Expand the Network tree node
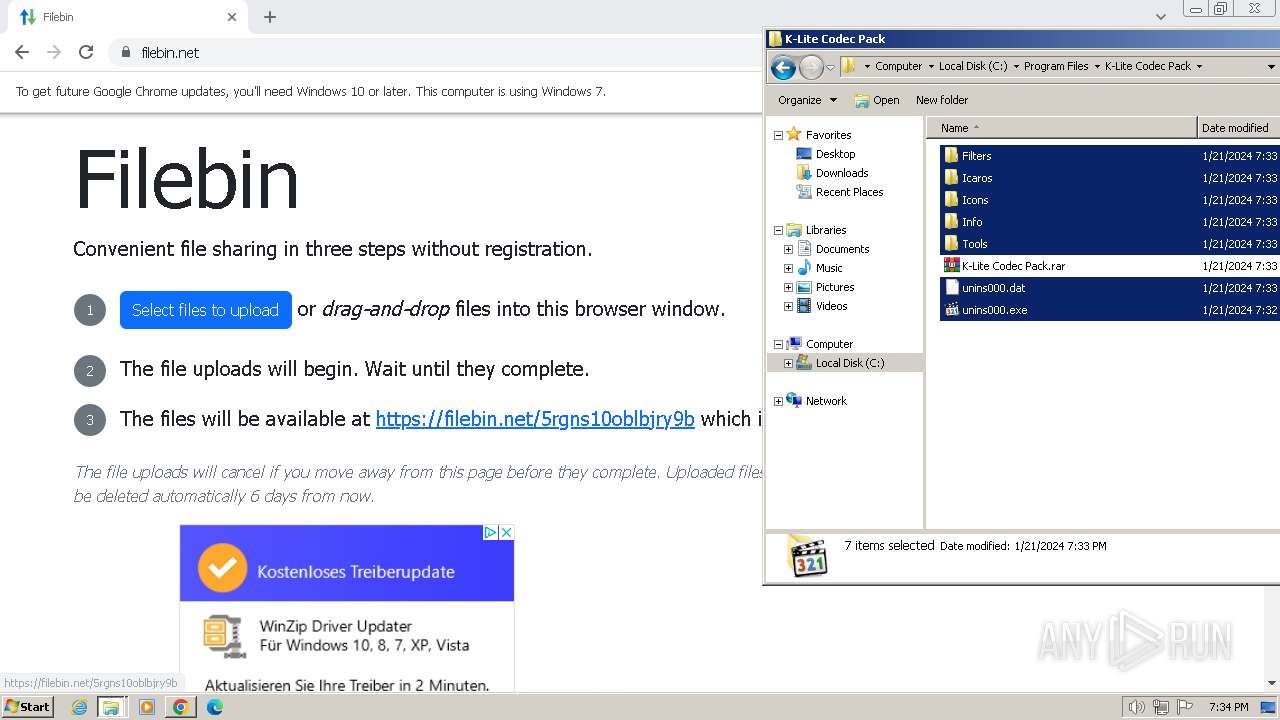This screenshot has height=720, width=1280. point(778,401)
